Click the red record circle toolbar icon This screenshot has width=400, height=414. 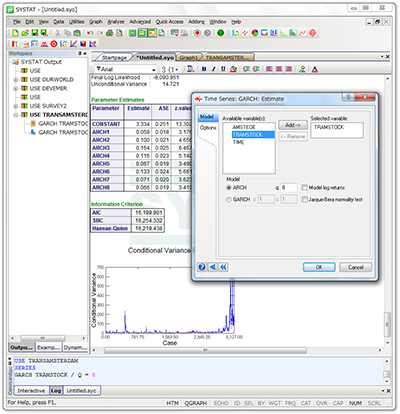tap(197, 33)
